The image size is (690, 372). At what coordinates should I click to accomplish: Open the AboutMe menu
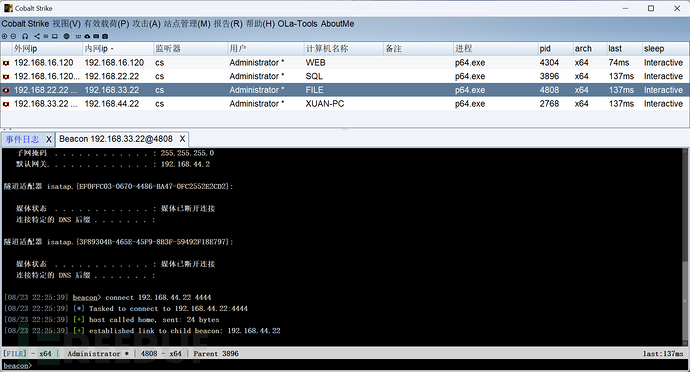tap(337, 24)
